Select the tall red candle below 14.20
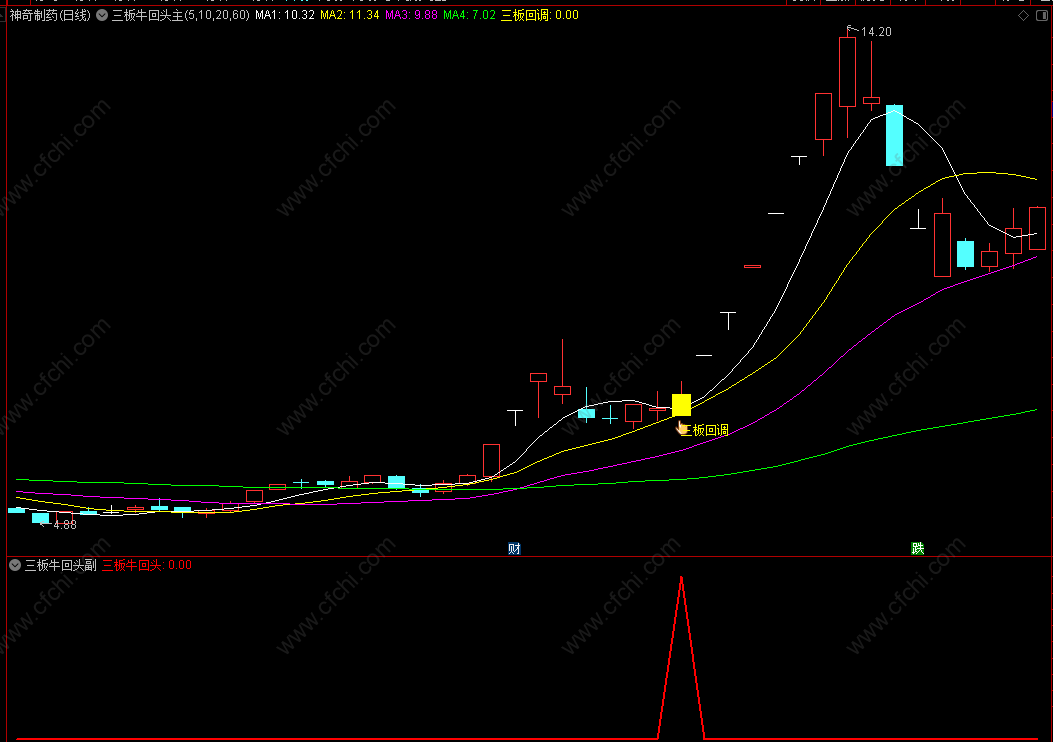1053x742 pixels. 848,72
